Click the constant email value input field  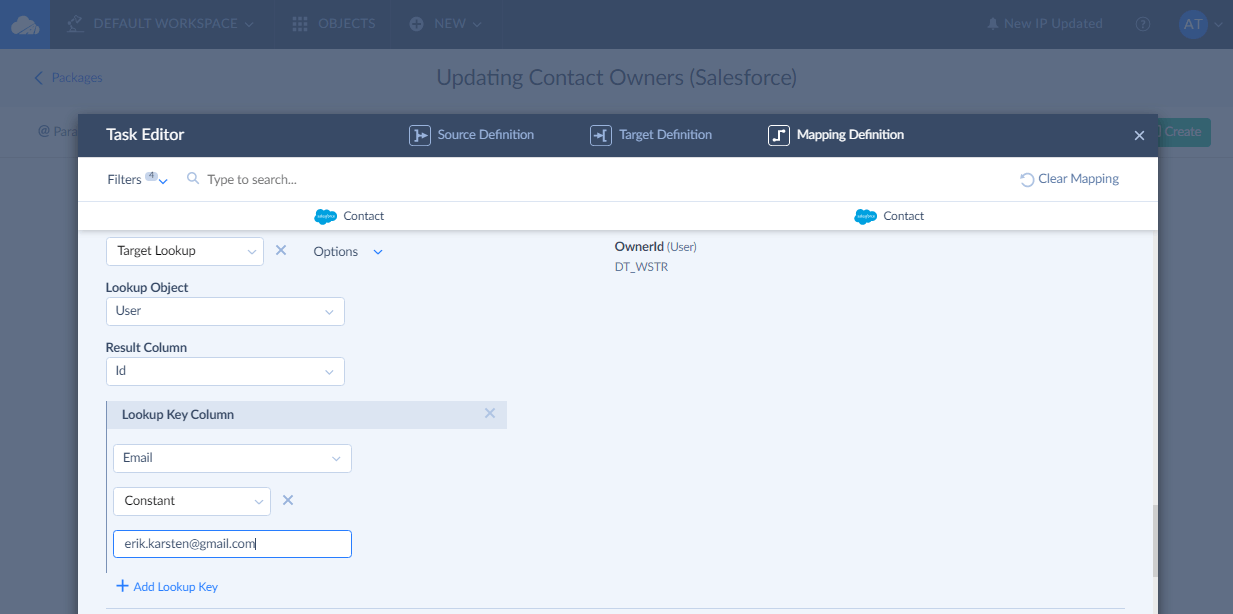[x=232, y=544]
